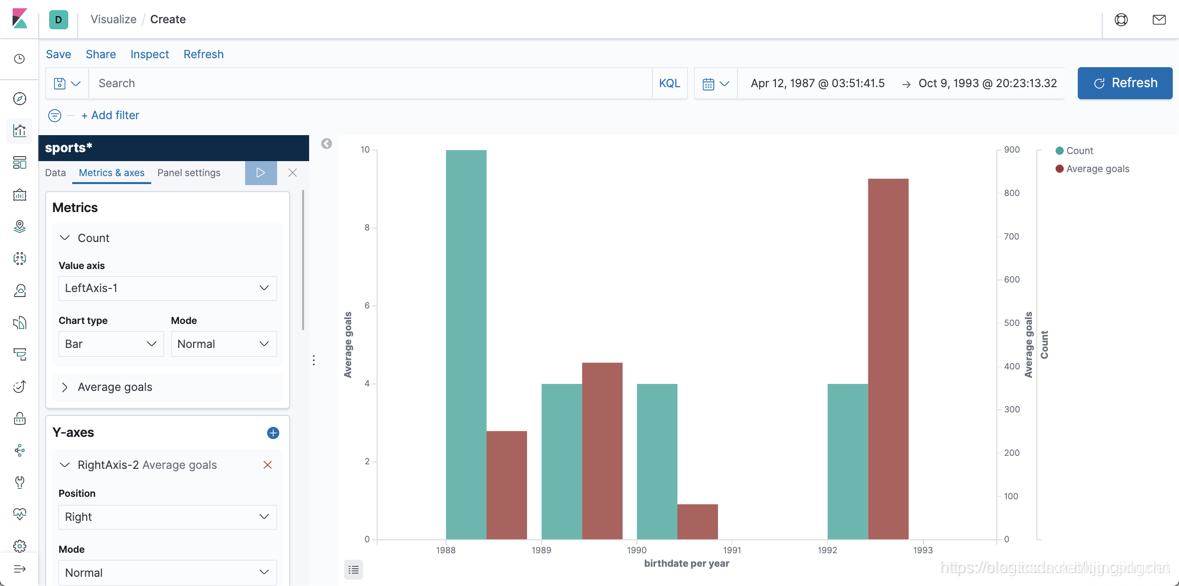Open the filter options icon
This screenshot has width=1179, height=586.
54,115
